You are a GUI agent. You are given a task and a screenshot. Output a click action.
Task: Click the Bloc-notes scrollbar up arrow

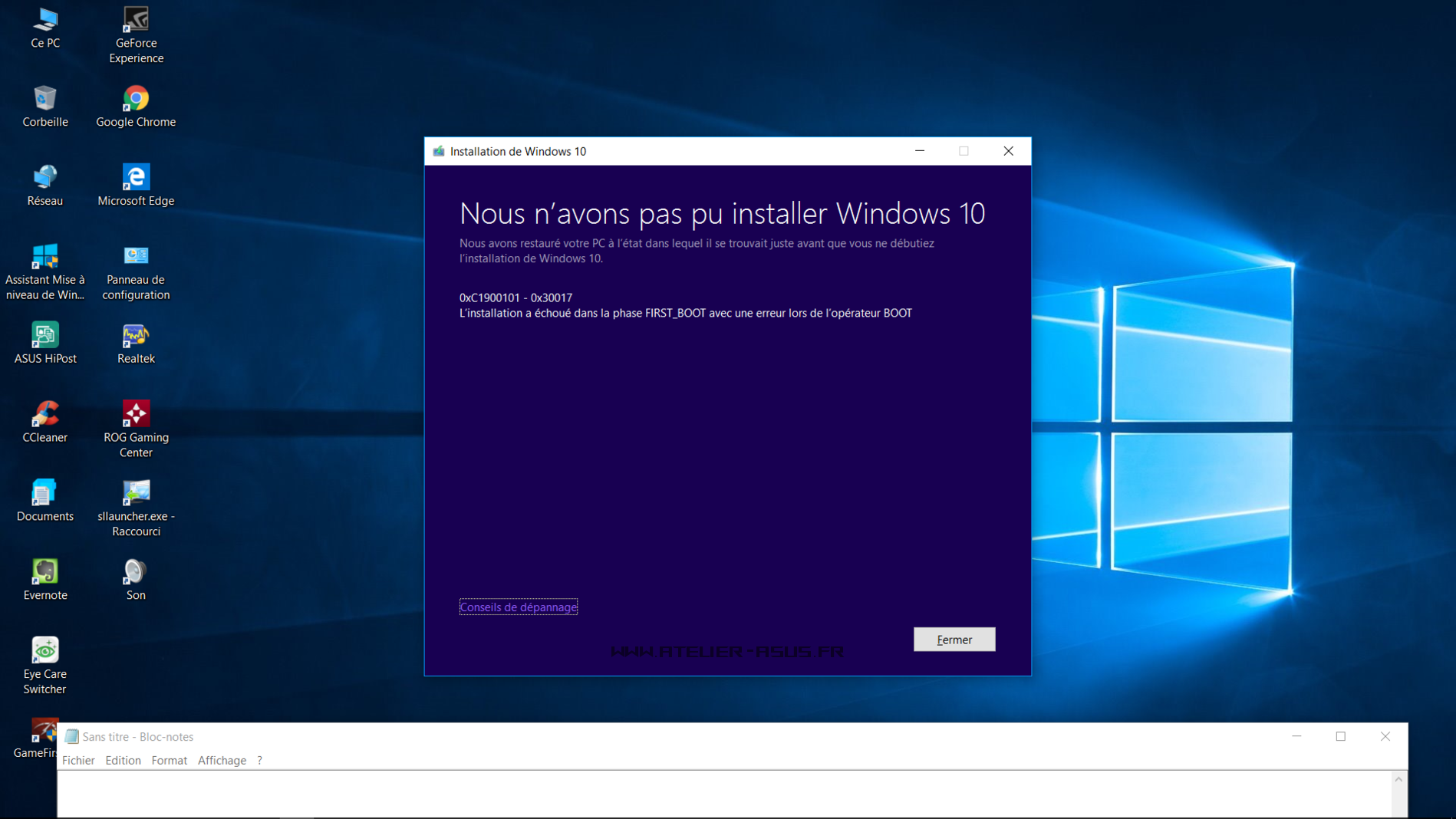click(x=1398, y=780)
